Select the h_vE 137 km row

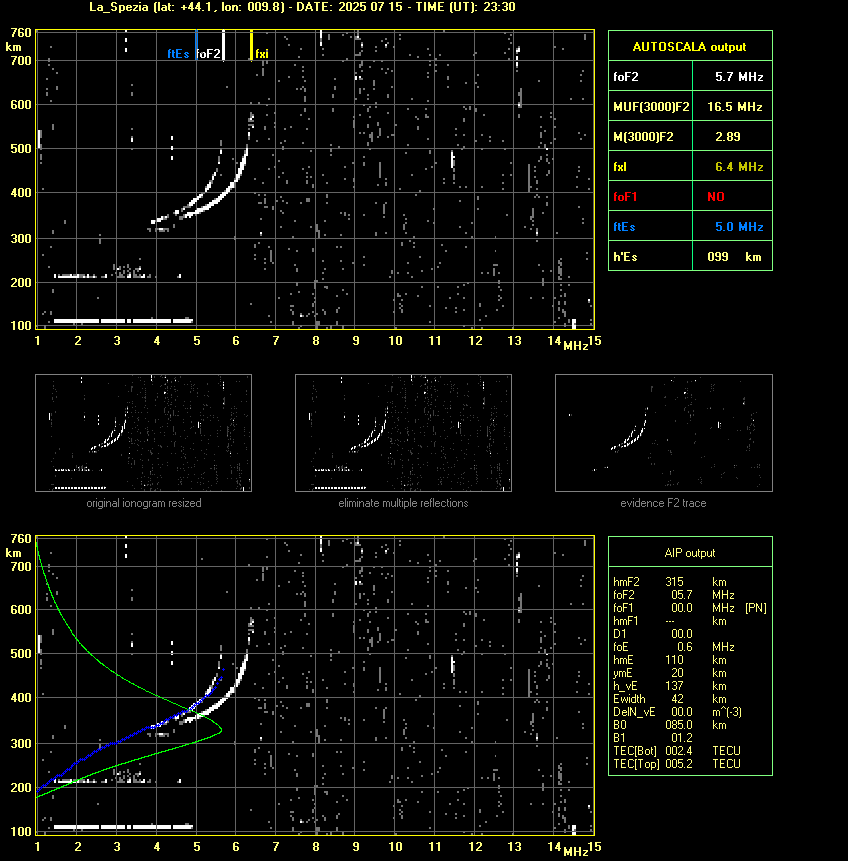click(670, 686)
